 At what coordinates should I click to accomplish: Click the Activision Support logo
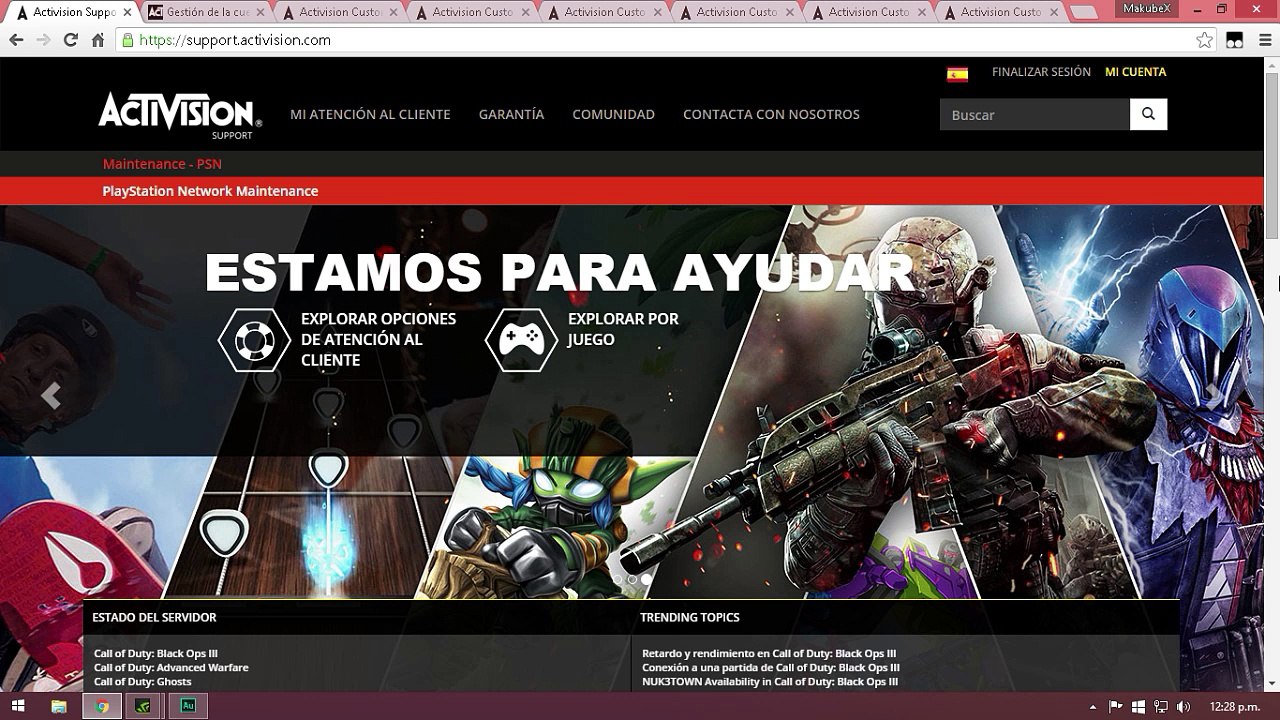pyautogui.click(x=180, y=114)
